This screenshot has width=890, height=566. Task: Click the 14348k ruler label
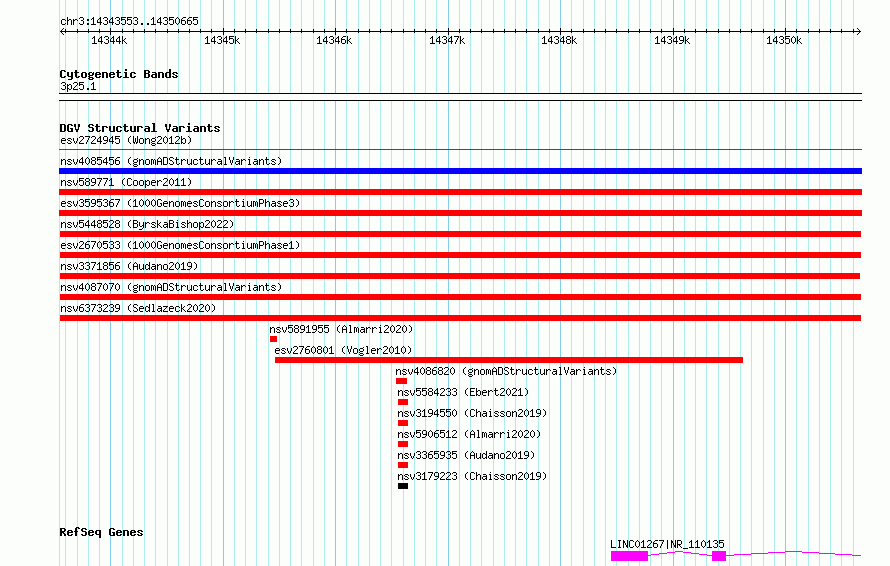[559, 41]
